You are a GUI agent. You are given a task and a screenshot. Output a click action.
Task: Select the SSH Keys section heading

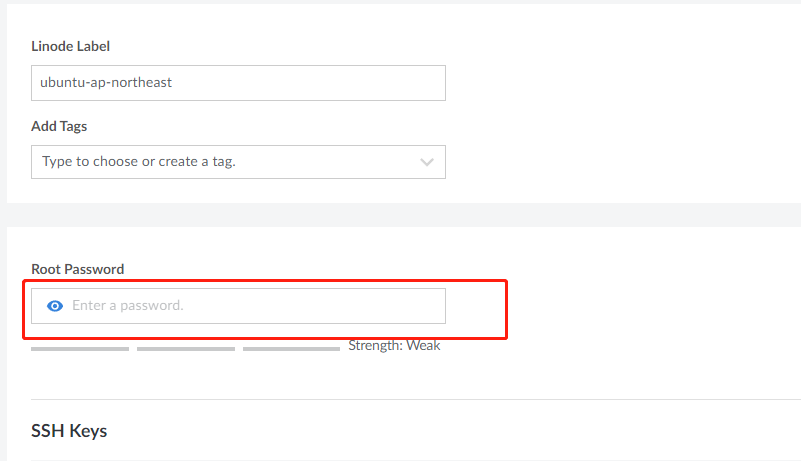pyautogui.click(x=69, y=431)
